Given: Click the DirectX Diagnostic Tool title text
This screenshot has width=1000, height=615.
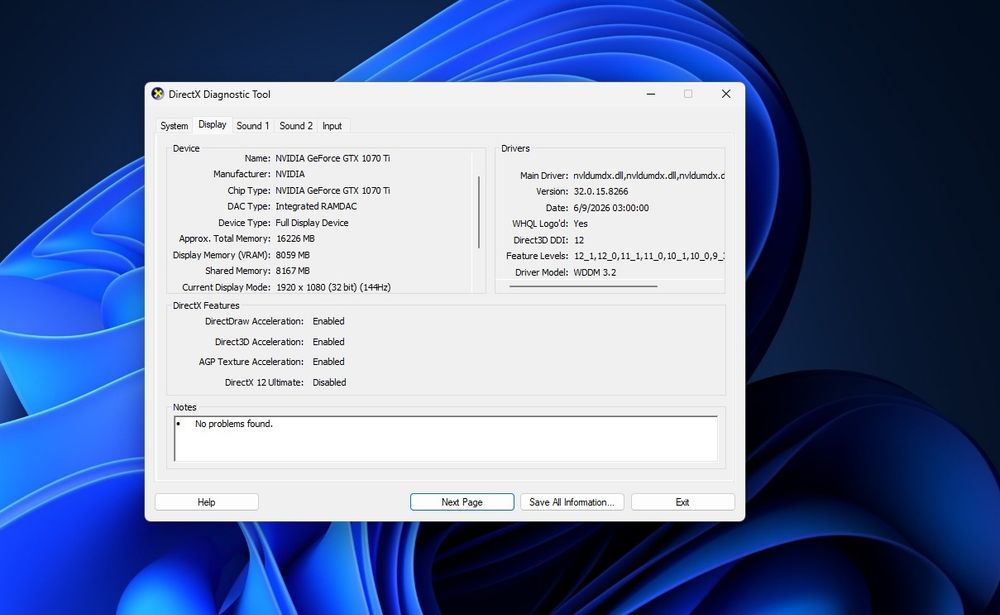Looking at the screenshot, I should coord(219,94).
